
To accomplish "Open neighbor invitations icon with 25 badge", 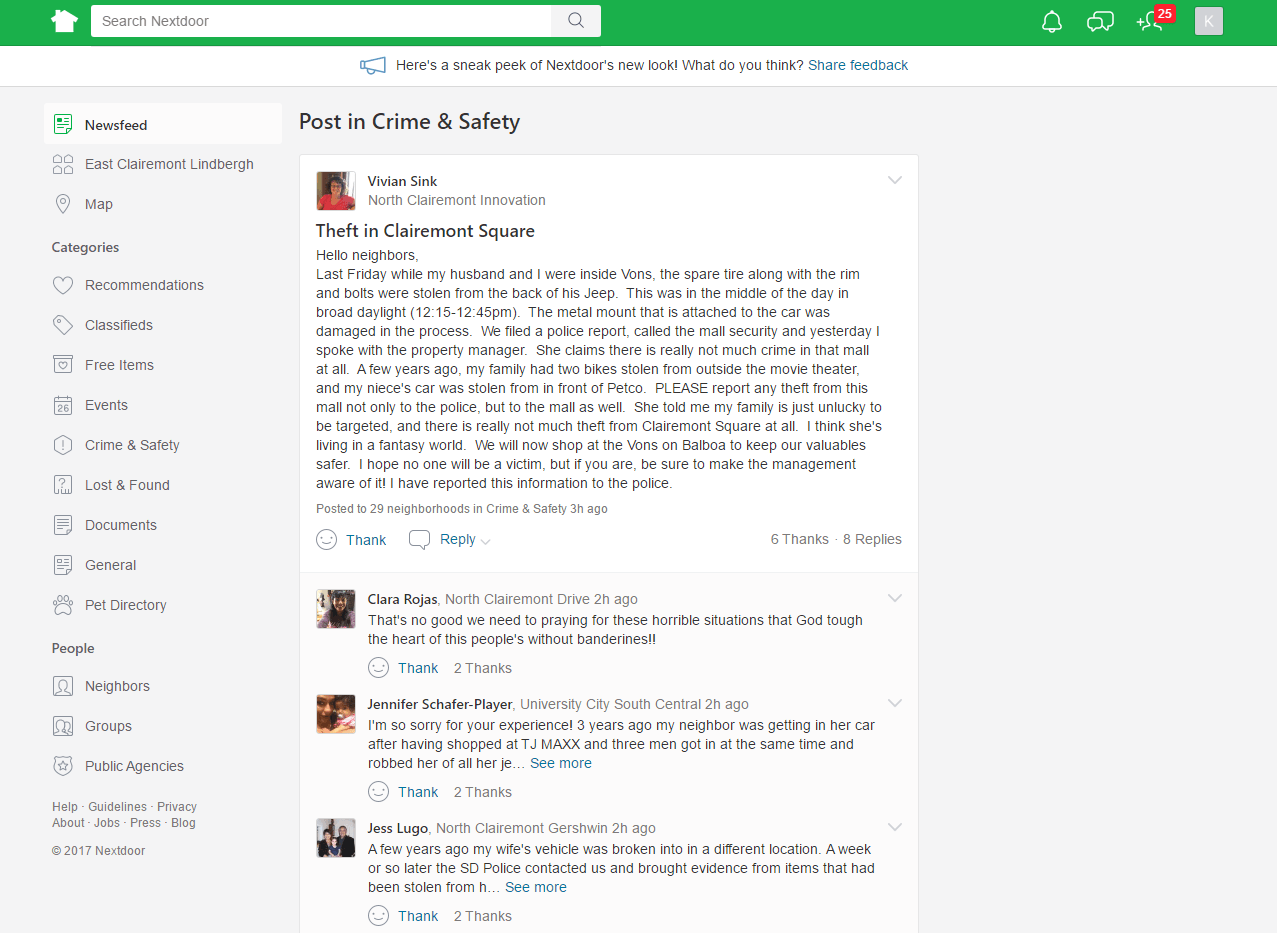I will pos(1150,21).
